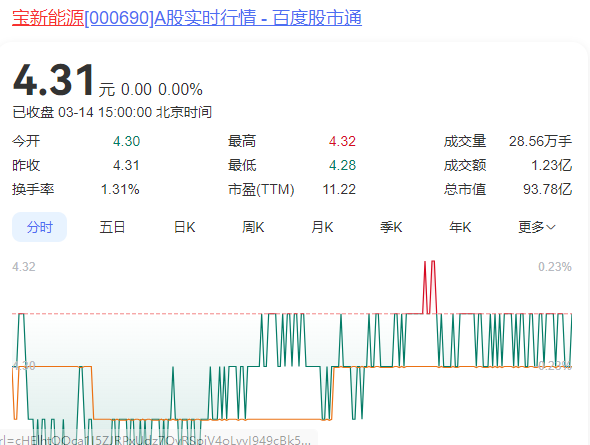Click the 市盈(TTM) value 11.22
This screenshot has width=590, height=445.
coord(339,189)
